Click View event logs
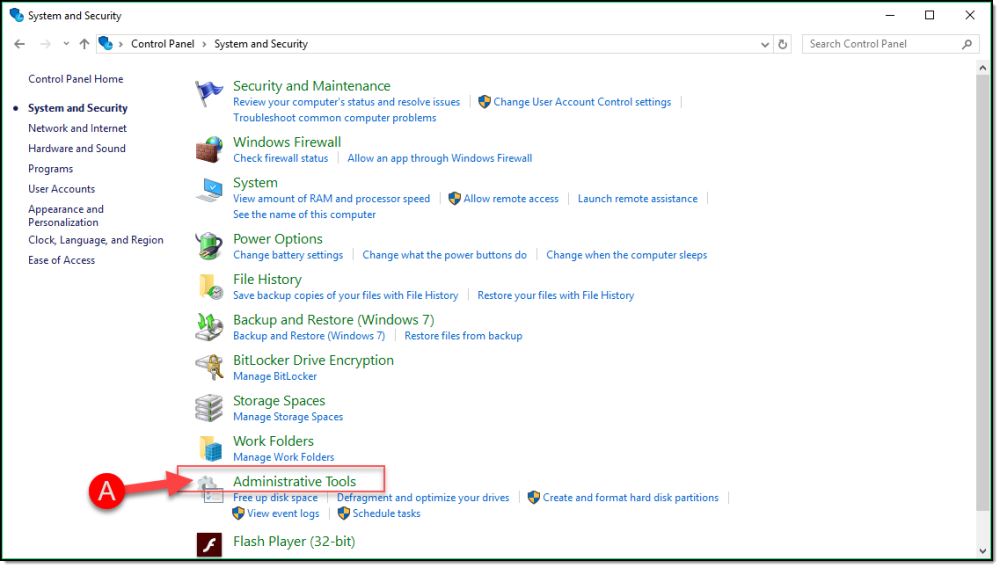Image resolution: width=1000 pixels, height=568 pixels. [x=283, y=514]
